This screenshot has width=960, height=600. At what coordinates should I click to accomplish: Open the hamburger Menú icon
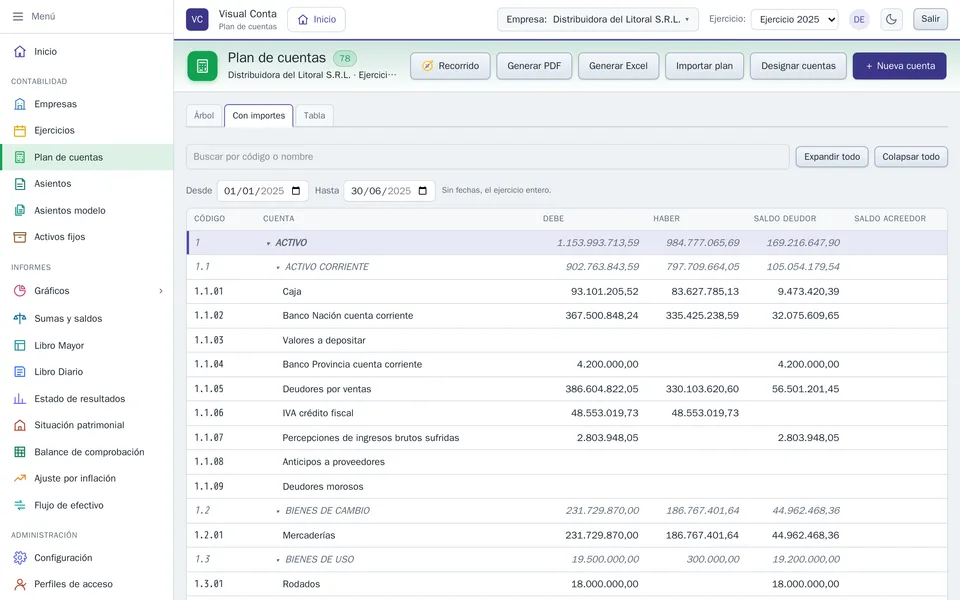point(18,17)
